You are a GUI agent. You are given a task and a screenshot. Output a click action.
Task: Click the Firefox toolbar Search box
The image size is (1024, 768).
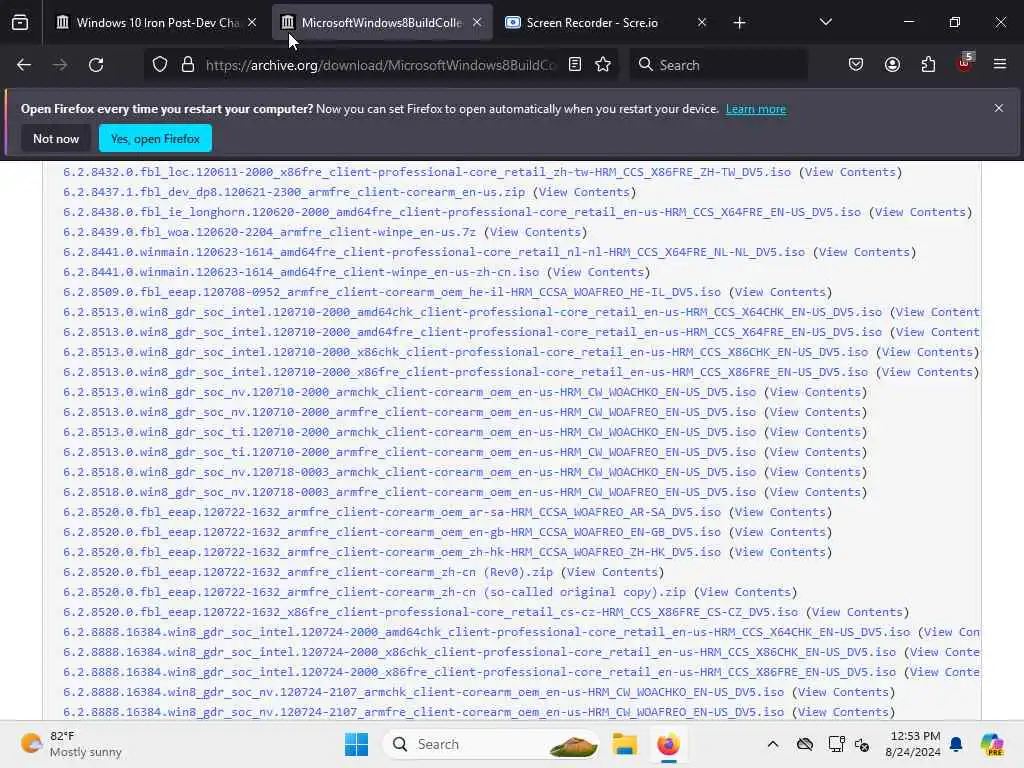(x=718, y=65)
